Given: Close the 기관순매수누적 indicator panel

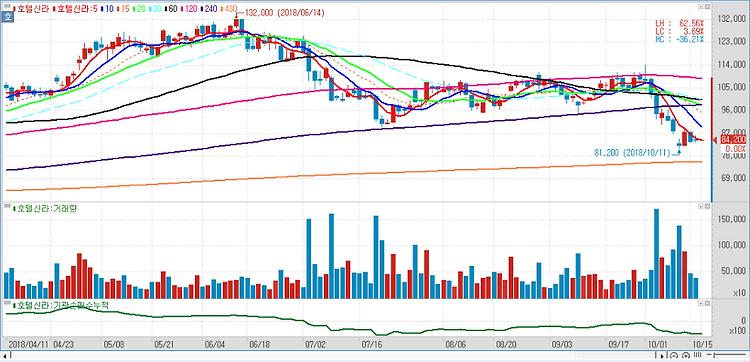Looking at the screenshot, I should 707,303.
